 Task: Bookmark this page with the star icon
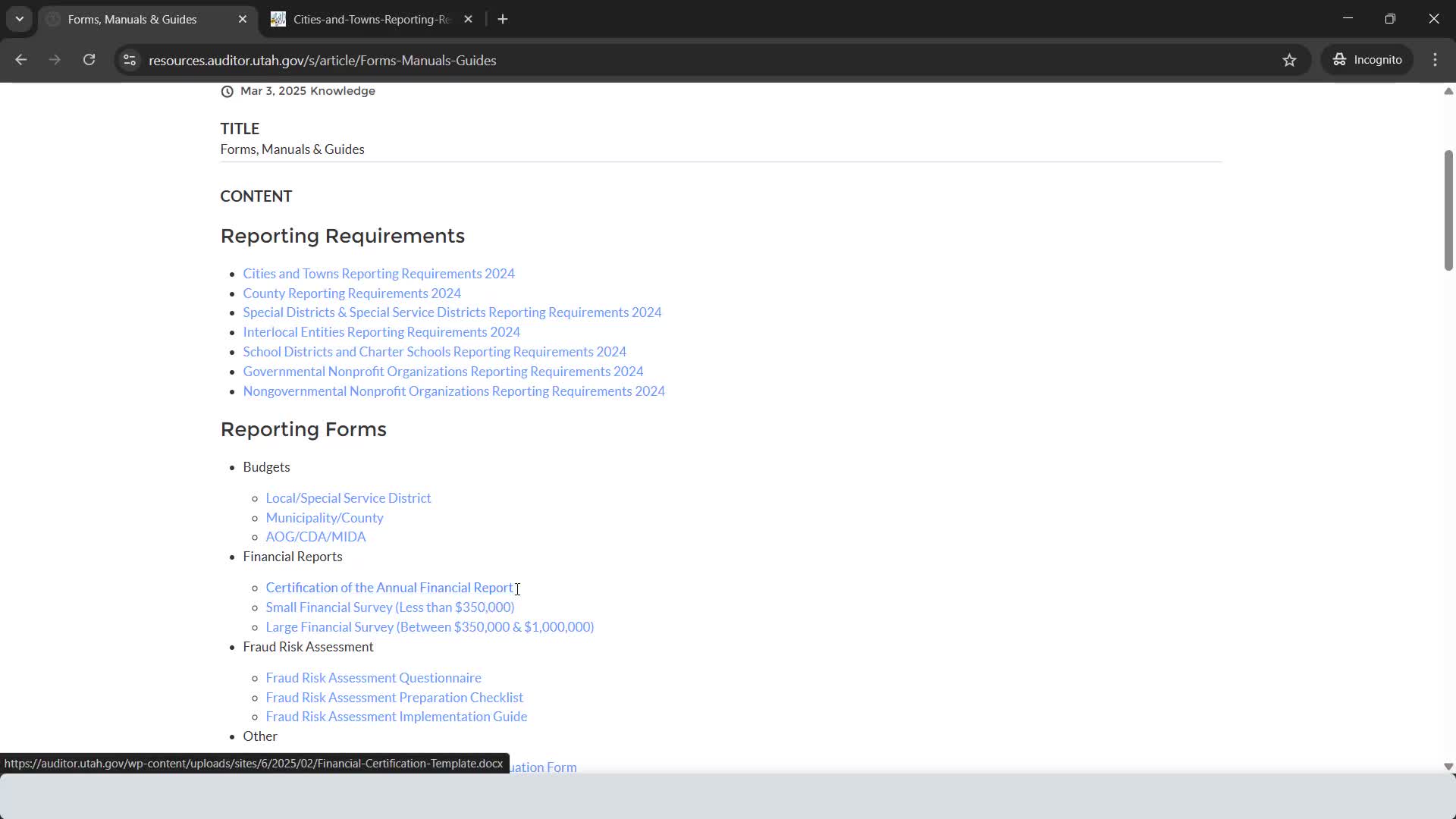point(1289,60)
